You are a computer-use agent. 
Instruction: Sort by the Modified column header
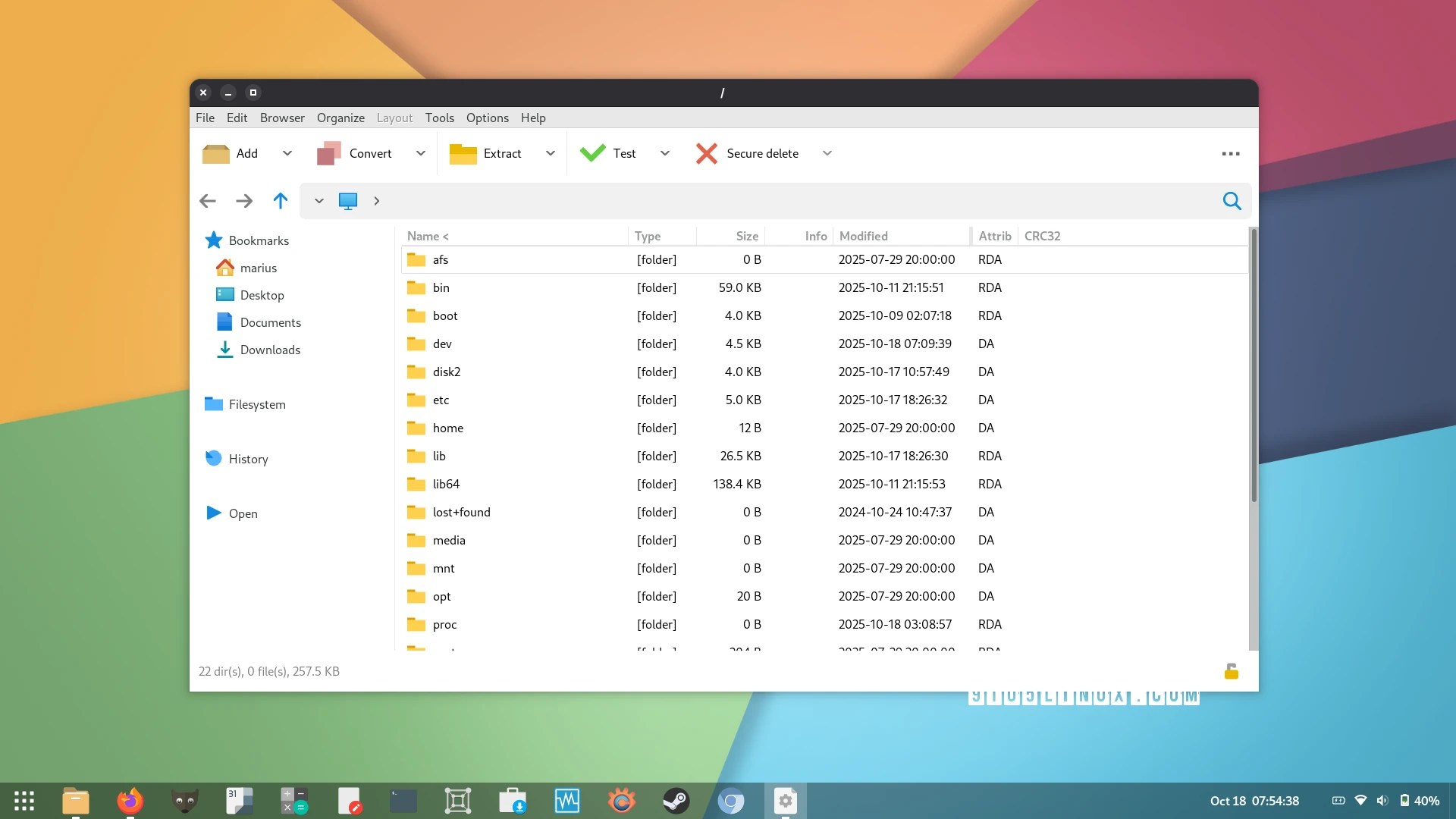(863, 236)
